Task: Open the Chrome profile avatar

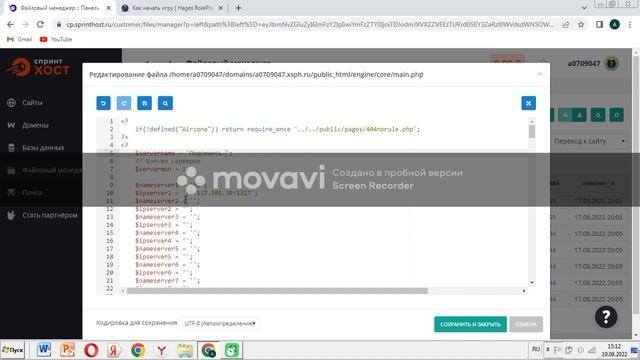Action: (614, 24)
